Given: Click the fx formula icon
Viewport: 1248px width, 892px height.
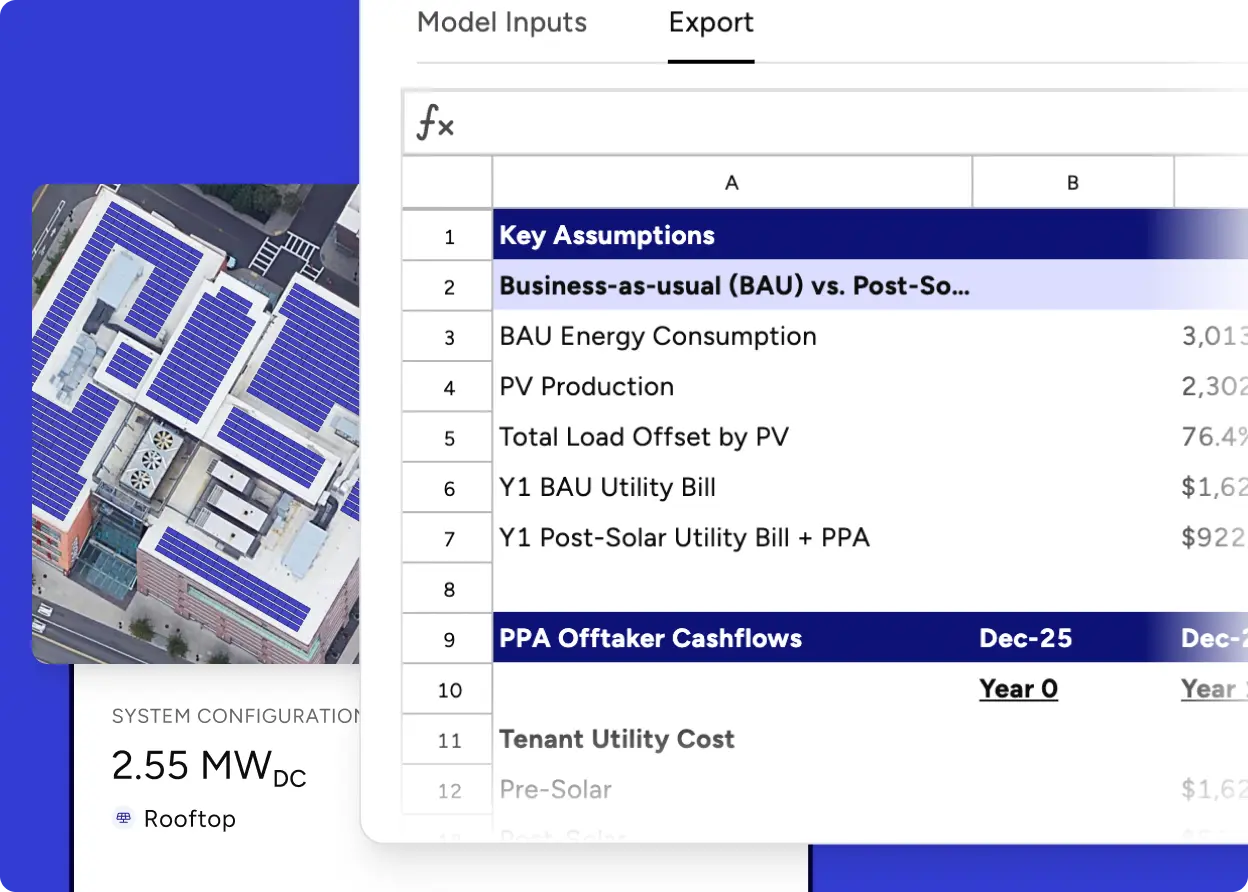Looking at the screenshot, I should [x=435, y=124].
